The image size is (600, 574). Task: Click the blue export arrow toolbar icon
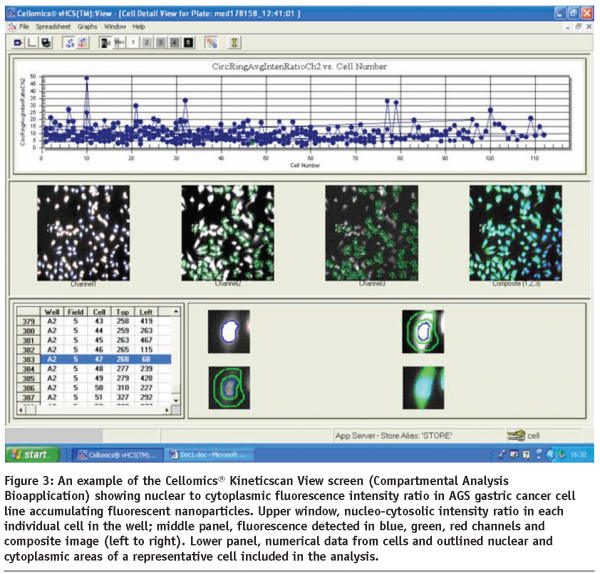pos(18,42)
